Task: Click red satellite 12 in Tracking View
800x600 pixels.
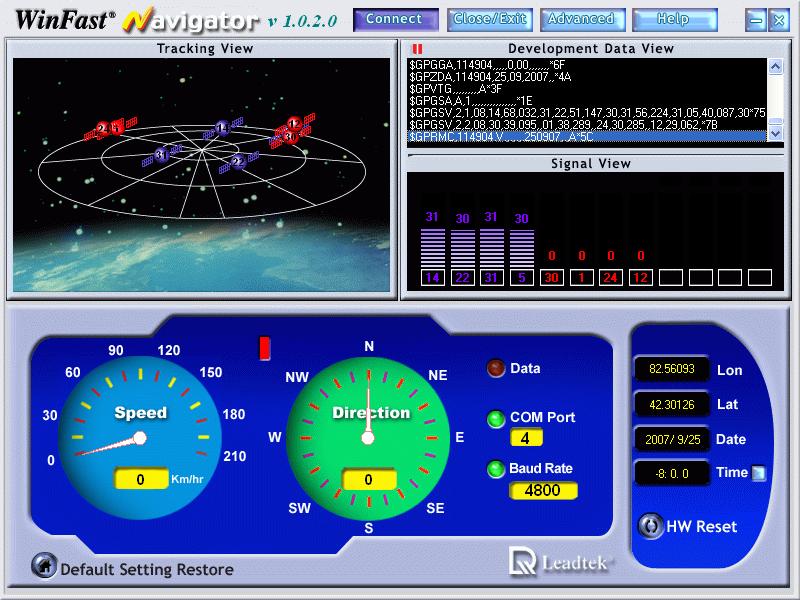Action: [x=295, y=123]
